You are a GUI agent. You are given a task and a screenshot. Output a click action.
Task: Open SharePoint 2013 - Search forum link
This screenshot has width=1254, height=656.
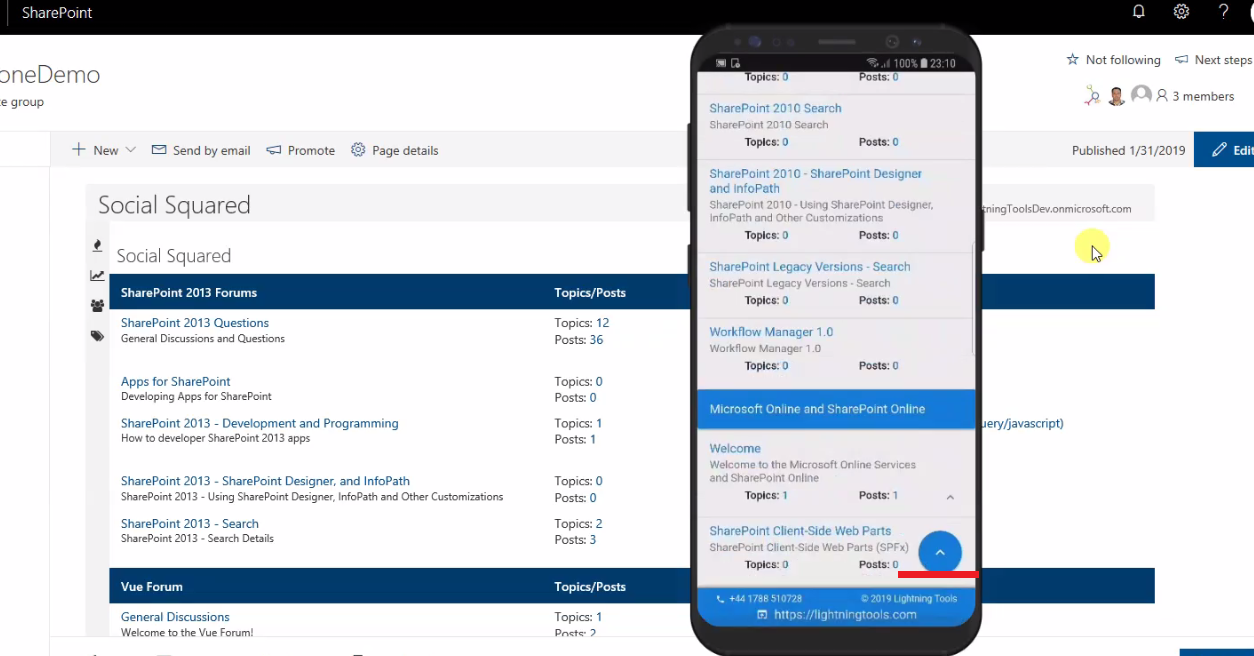pos(190,523)
